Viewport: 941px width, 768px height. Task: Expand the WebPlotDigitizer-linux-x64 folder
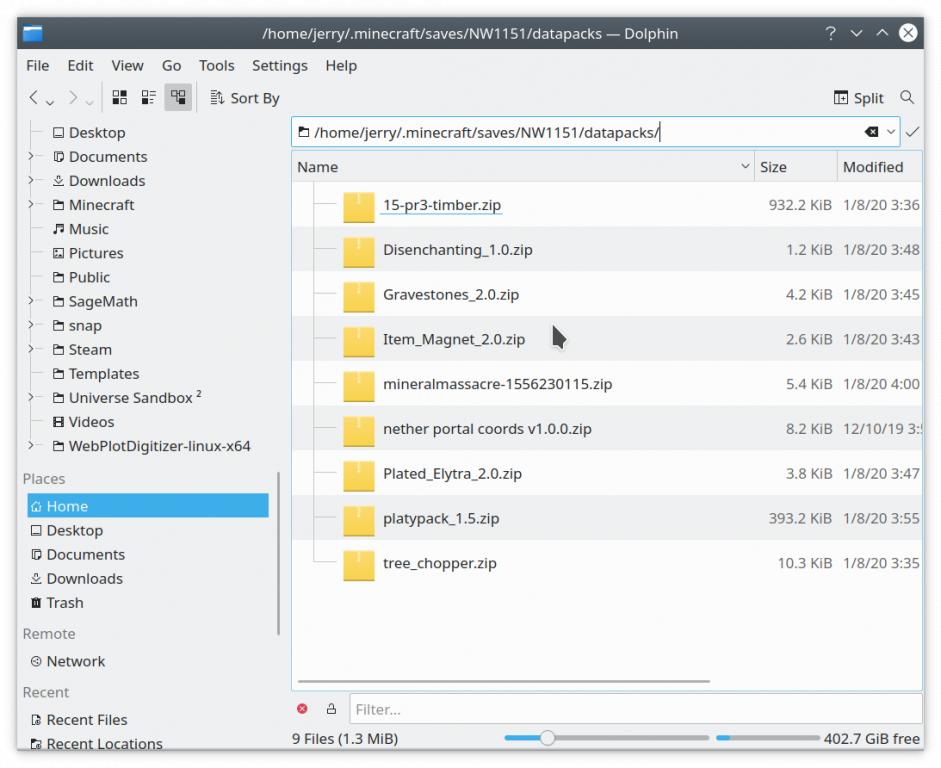click(31, 446)
